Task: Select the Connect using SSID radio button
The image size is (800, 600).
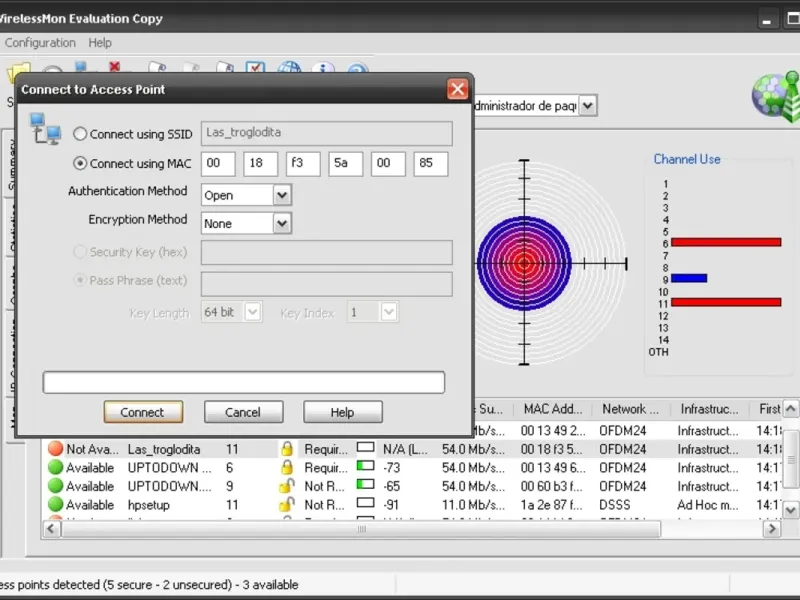Action: [x=81, y=134]
